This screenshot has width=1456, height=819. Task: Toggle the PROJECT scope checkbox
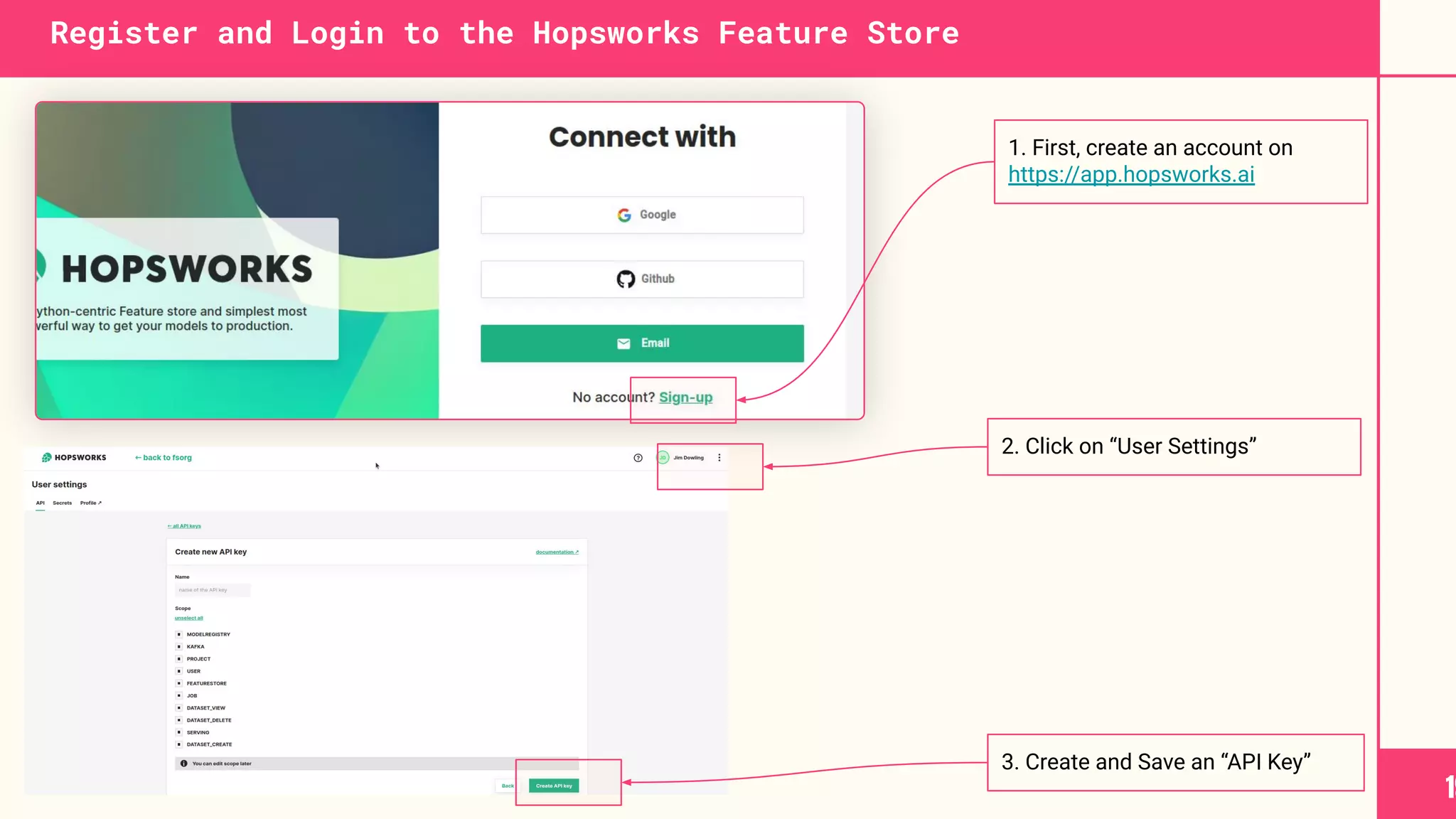tap(179, 658)
